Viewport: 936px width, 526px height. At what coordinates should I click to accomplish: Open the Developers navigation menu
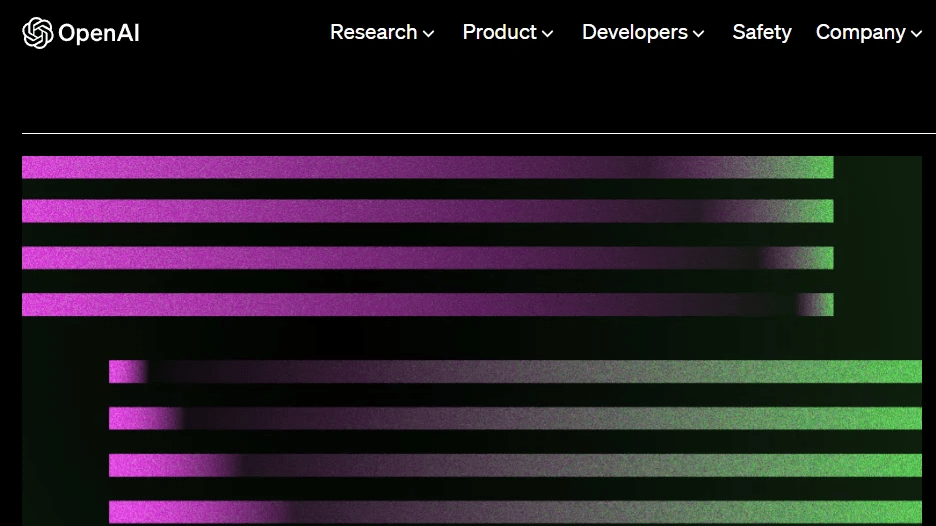634,32
